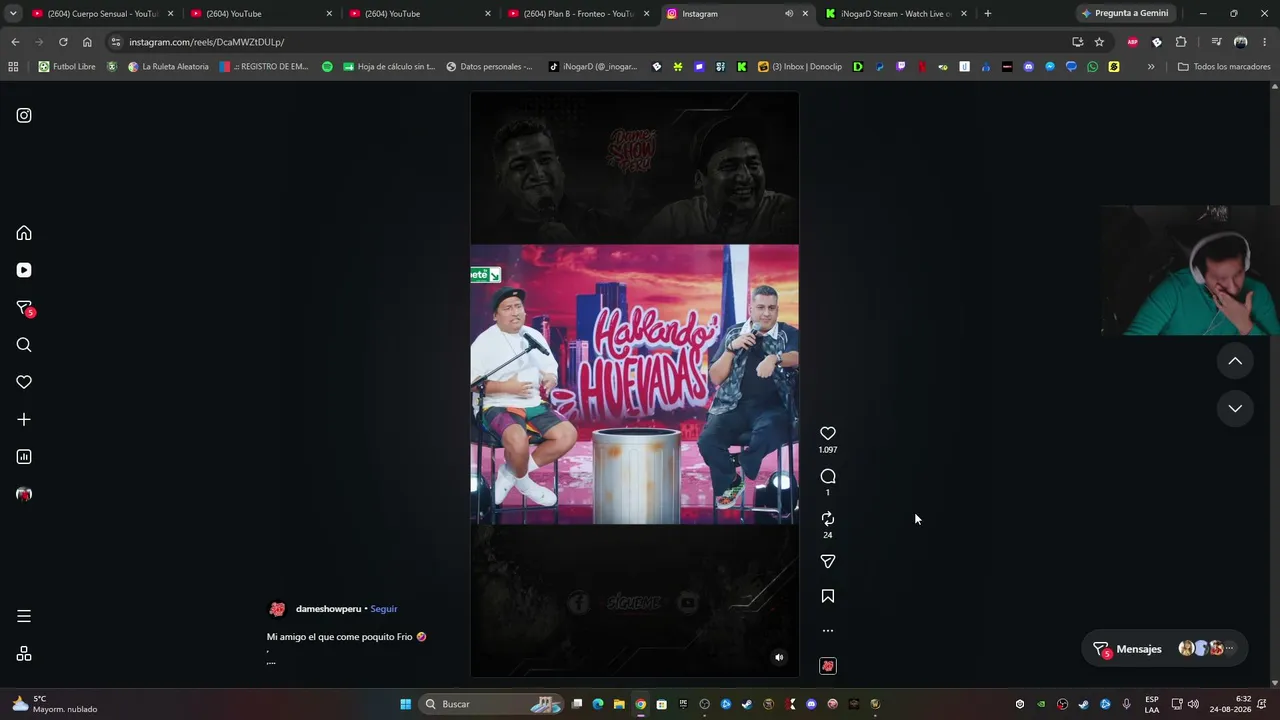This screenshot has height=720, width=1280.
Task: Go to the next reel
Action: click(1235, 408)
